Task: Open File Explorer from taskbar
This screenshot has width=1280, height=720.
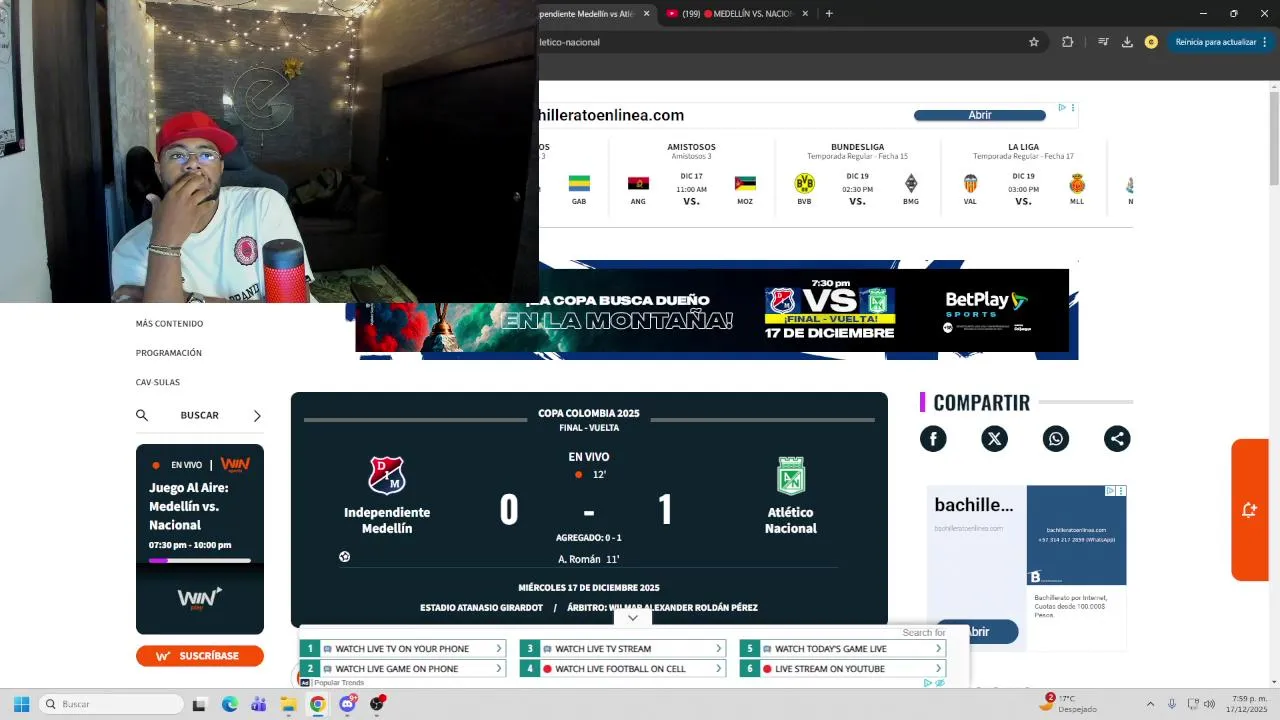Action: tap(288, 704)
